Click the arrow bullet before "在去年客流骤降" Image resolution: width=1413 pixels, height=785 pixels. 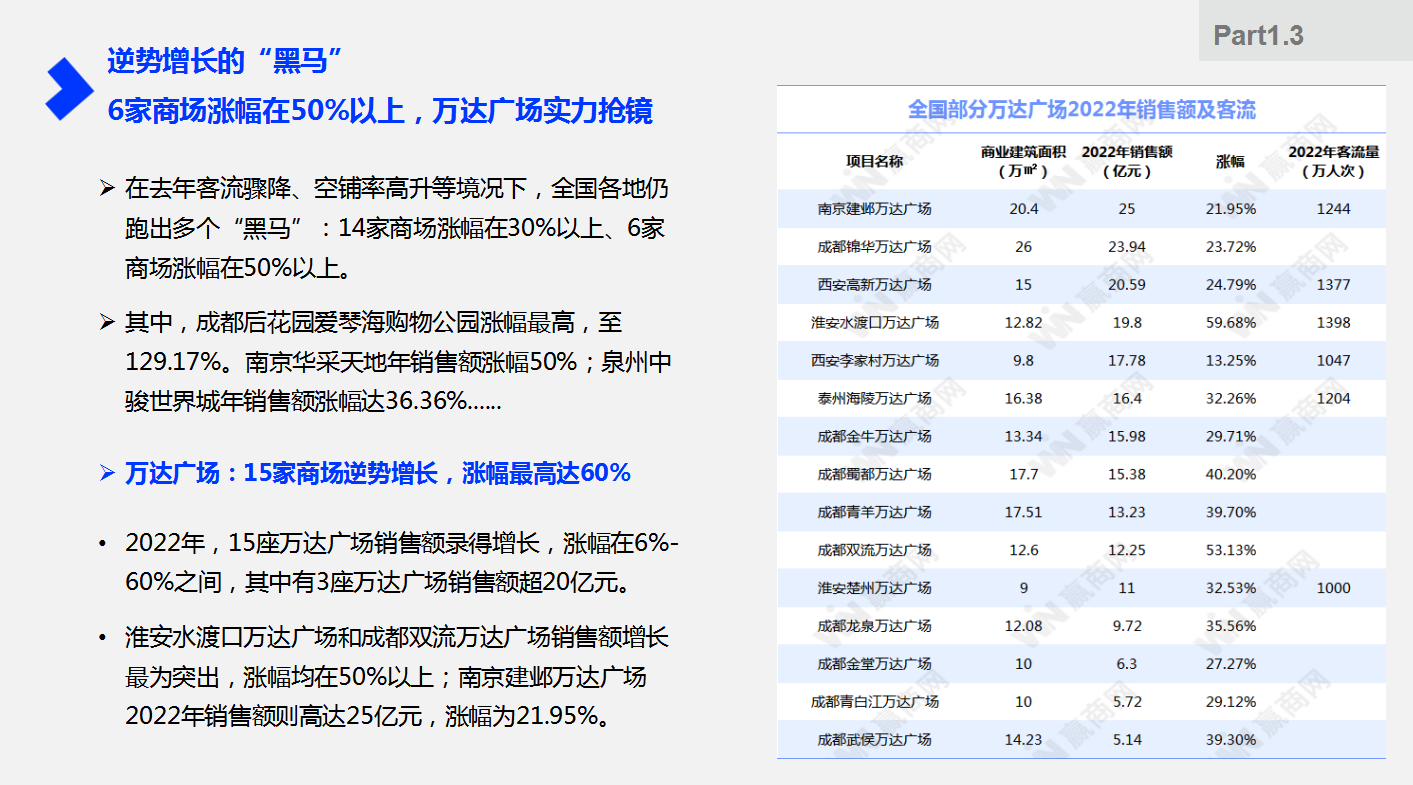[x=108, y=188]
